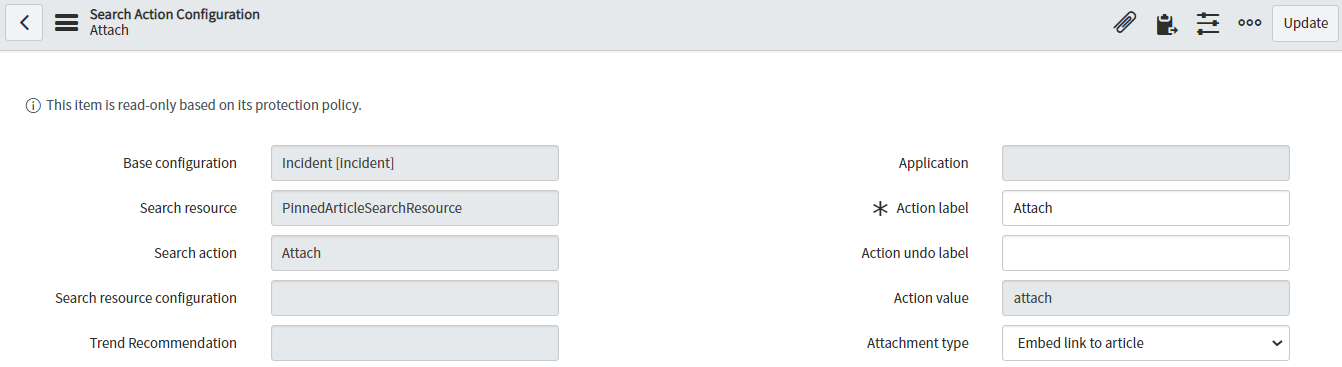Click the Update button
The width and height of the screenshot is (1342, 367).
click(x=1305, y=23)
